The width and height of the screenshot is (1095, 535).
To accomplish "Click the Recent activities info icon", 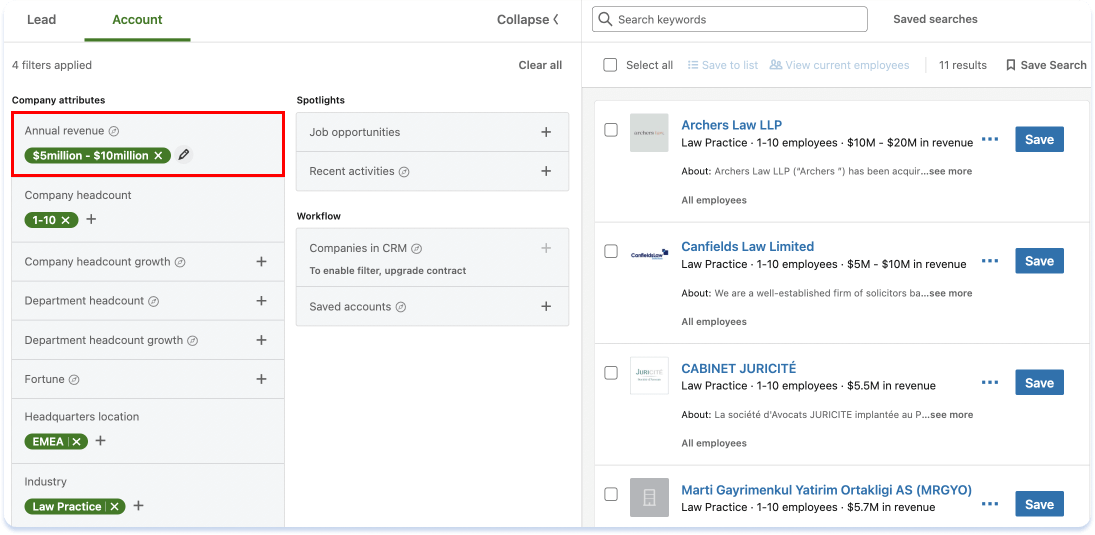I will tap(404, 171).
